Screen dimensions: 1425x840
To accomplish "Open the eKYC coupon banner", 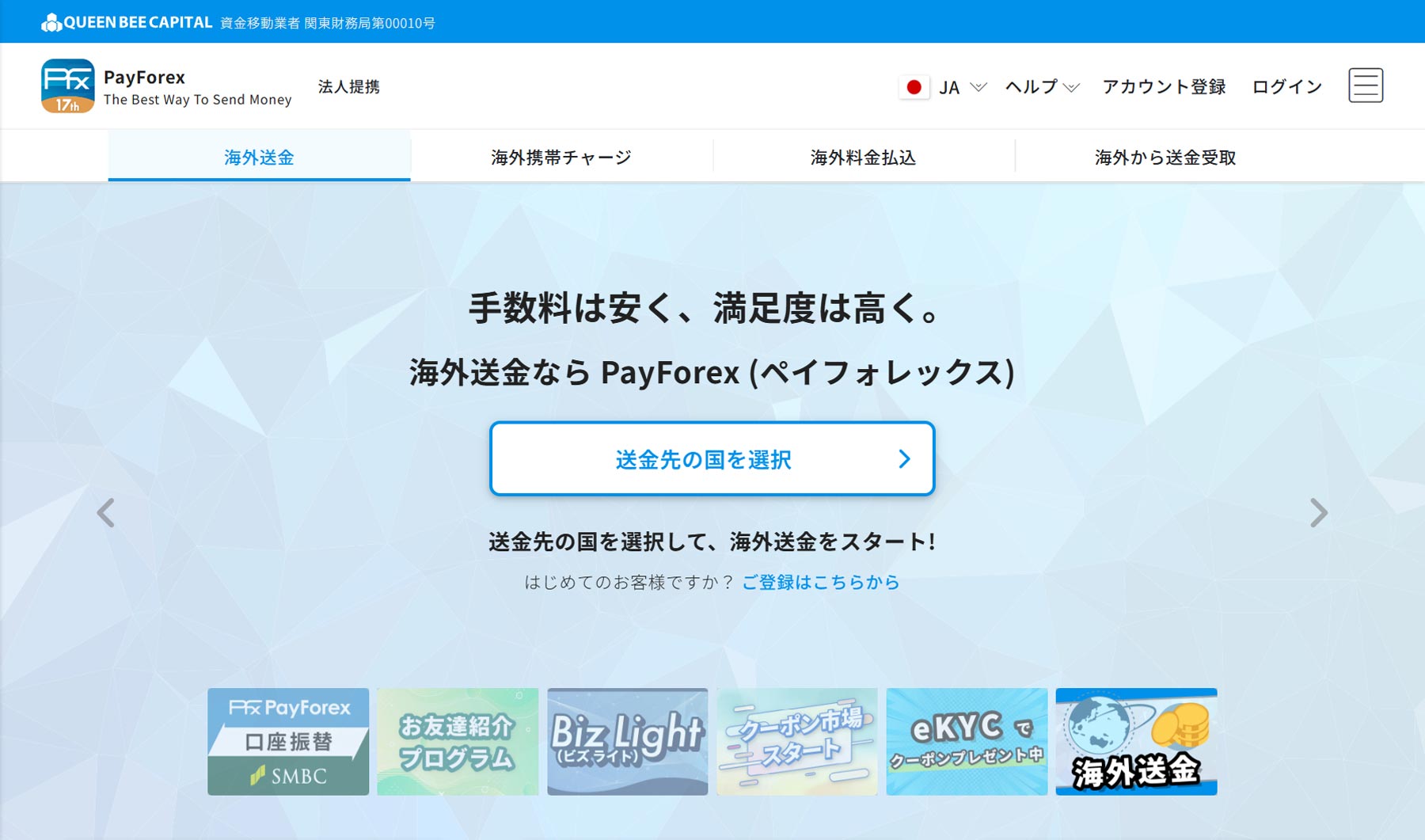I will click(x=967, y=741).
